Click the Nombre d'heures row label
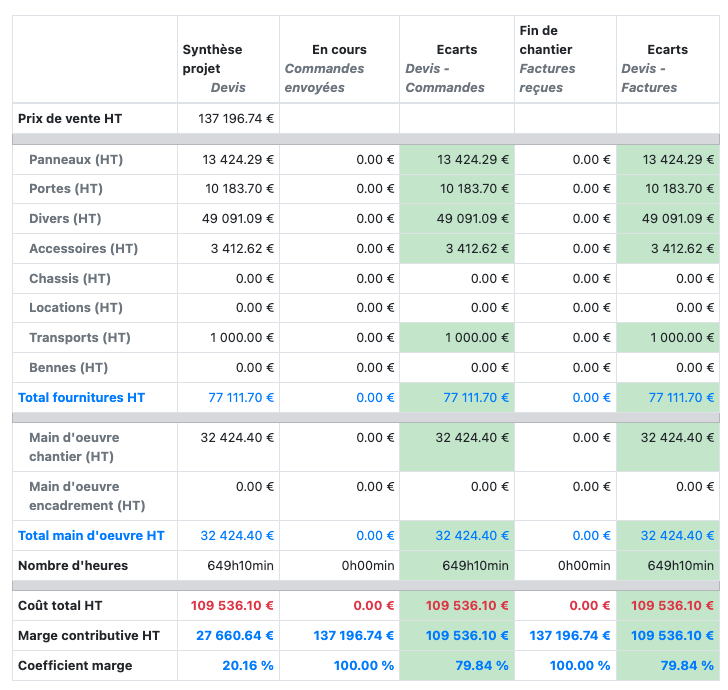Screen dimensions: 728x690 point(73,565)
